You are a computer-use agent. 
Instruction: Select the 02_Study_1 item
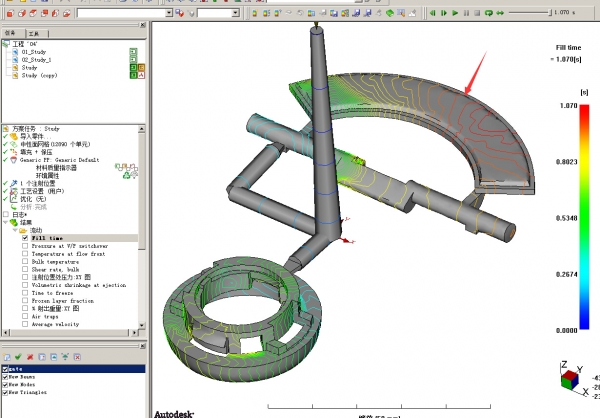[x=36, y=60]
